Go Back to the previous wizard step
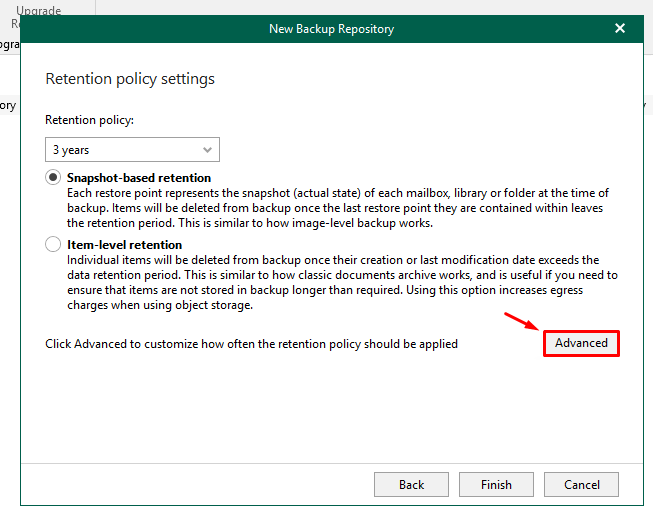This screenshot has width=653, height=517. pos(411,484)
